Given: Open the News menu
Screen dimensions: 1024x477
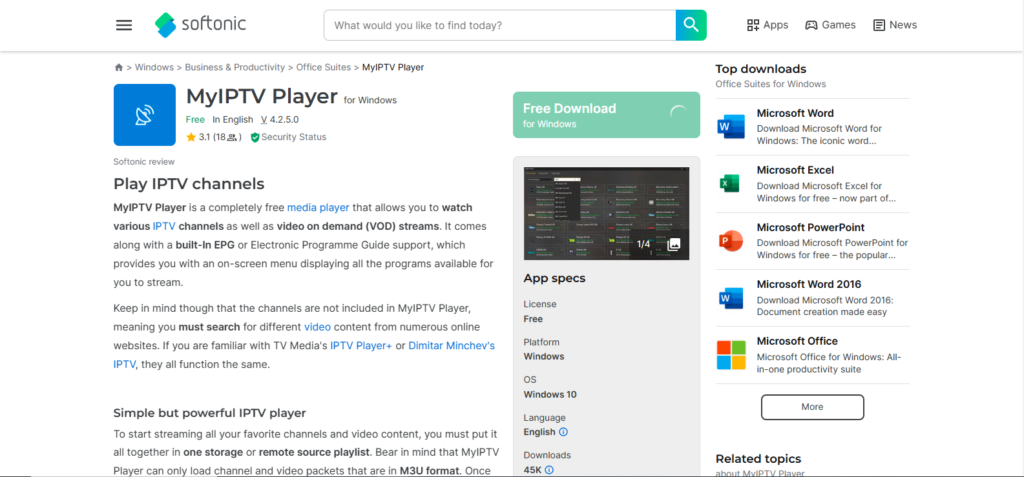Looking at the screenshot, I should point(895,25).
